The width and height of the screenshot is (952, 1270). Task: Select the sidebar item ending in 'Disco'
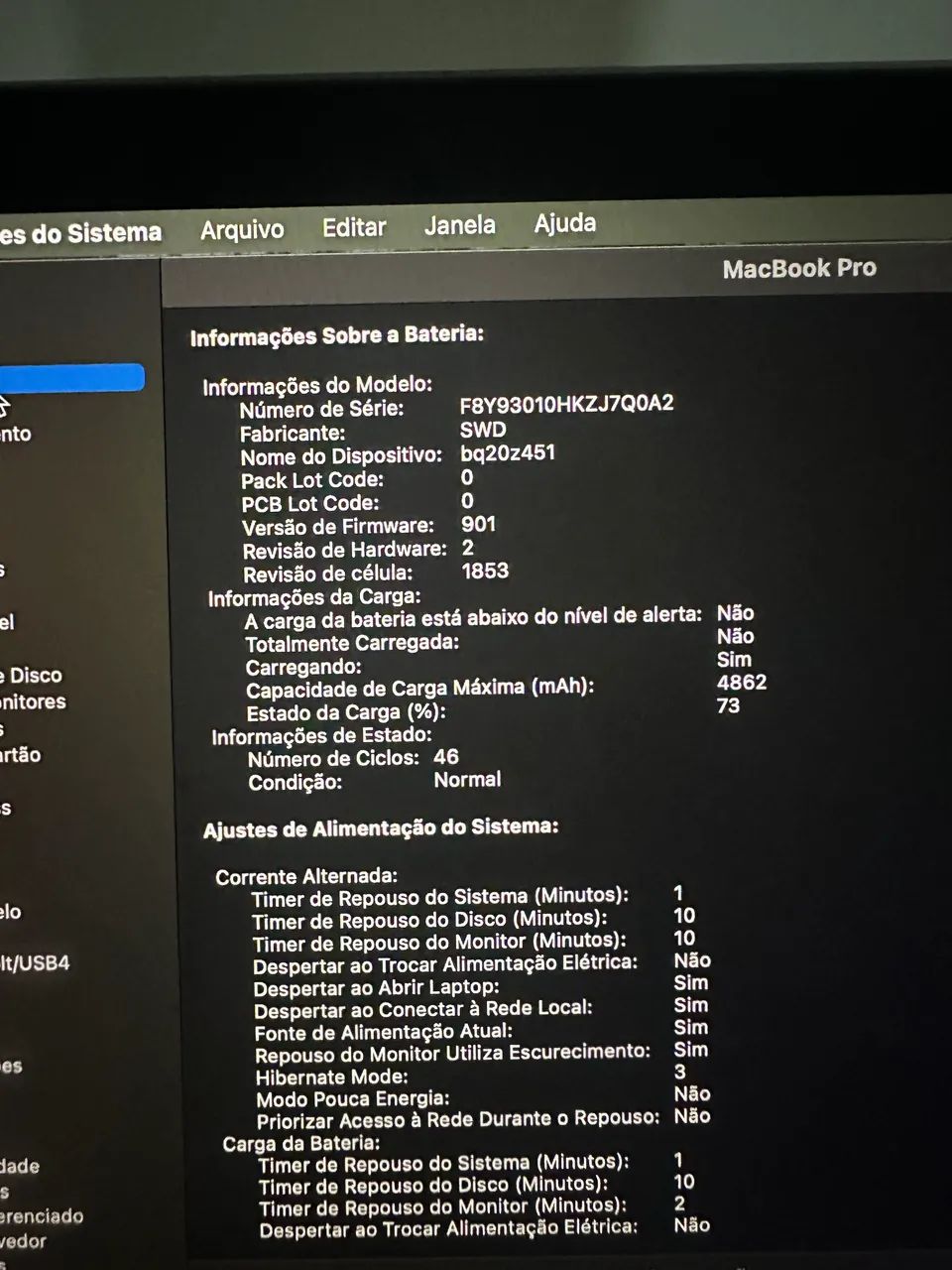coord(31,675)
